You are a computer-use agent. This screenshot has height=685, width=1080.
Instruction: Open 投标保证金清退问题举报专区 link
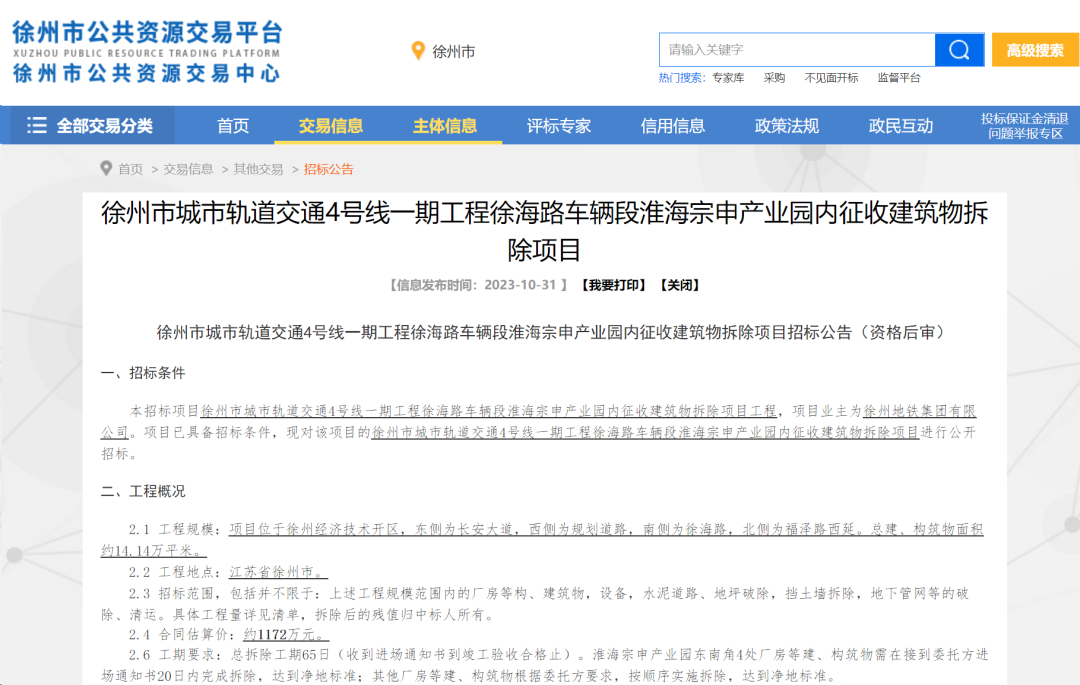(x=1025, y=126)
